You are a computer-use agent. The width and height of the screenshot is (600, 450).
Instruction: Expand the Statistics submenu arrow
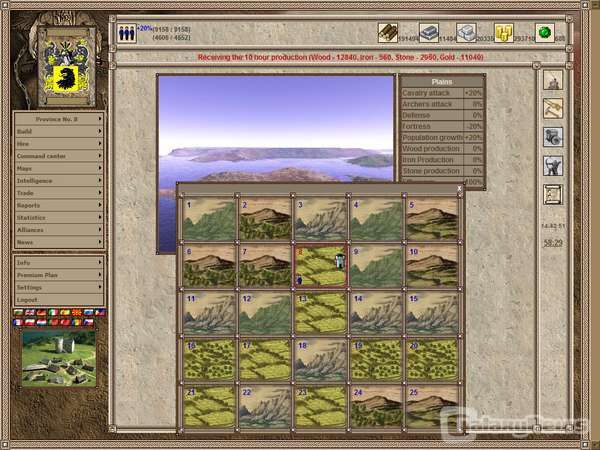[100, 217]
